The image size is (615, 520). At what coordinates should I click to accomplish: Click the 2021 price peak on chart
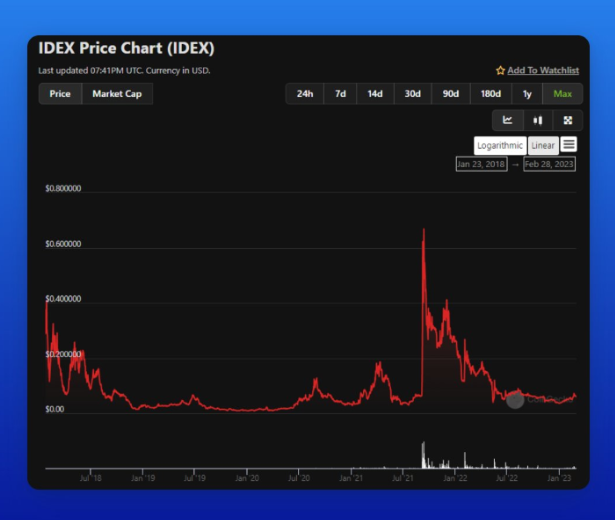[424, 230]
